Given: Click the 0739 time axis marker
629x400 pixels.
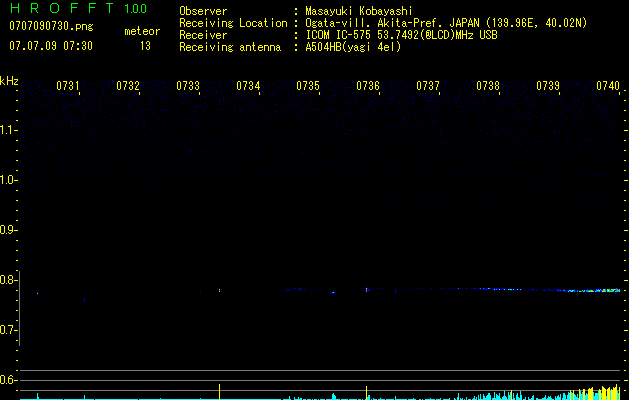Looking at the screenshot, I should click(x=548, y=86).
